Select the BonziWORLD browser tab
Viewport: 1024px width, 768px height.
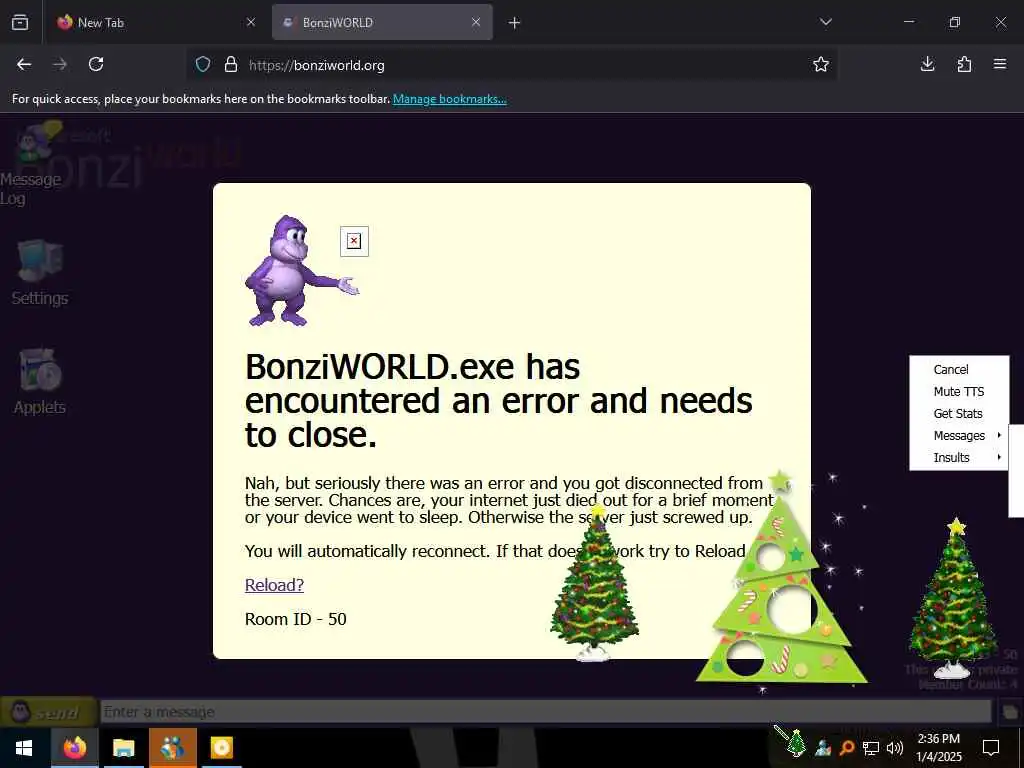[x=382, y=22]
